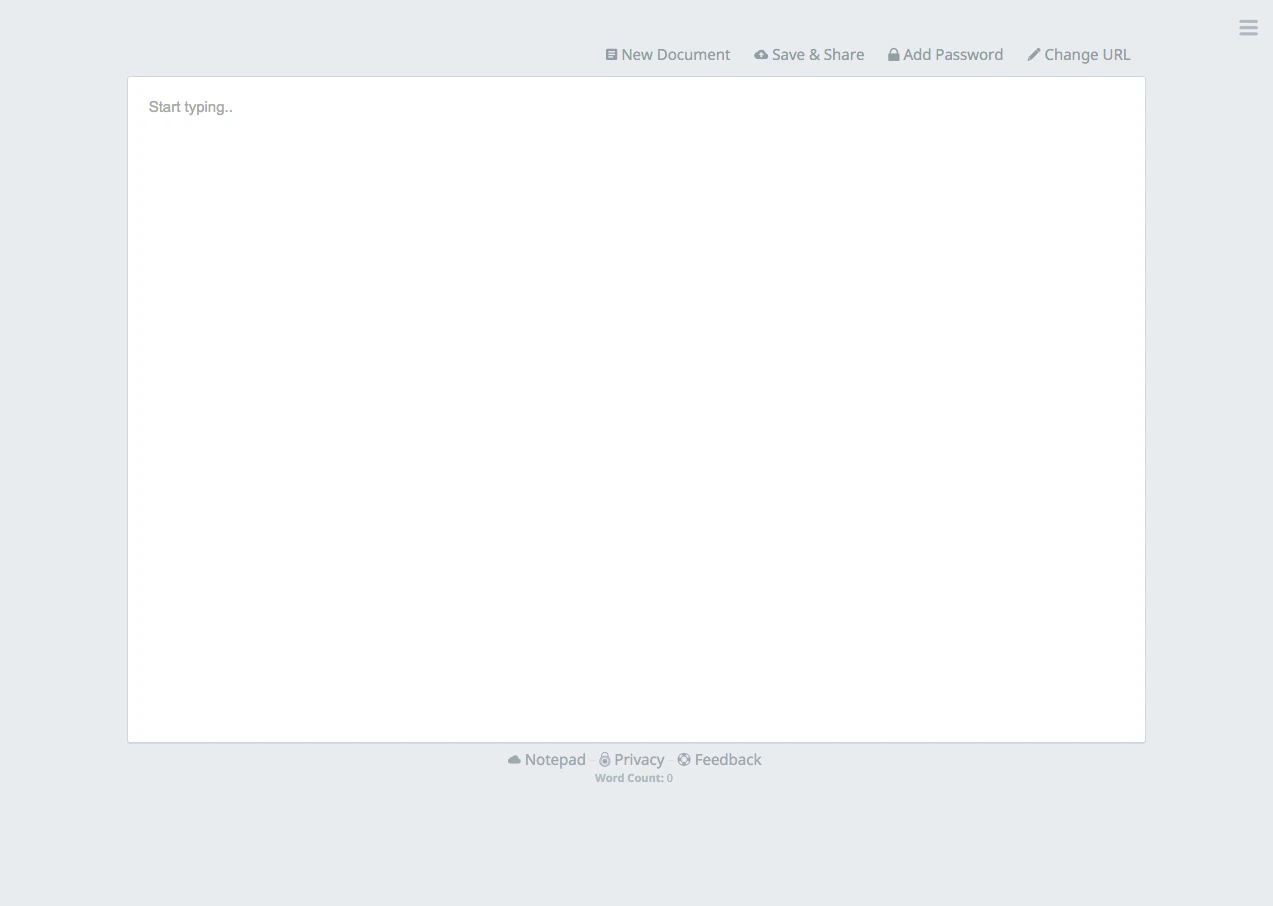Click the gray background outside the document
Screen dimensions: 1273x906
point(60,450)
